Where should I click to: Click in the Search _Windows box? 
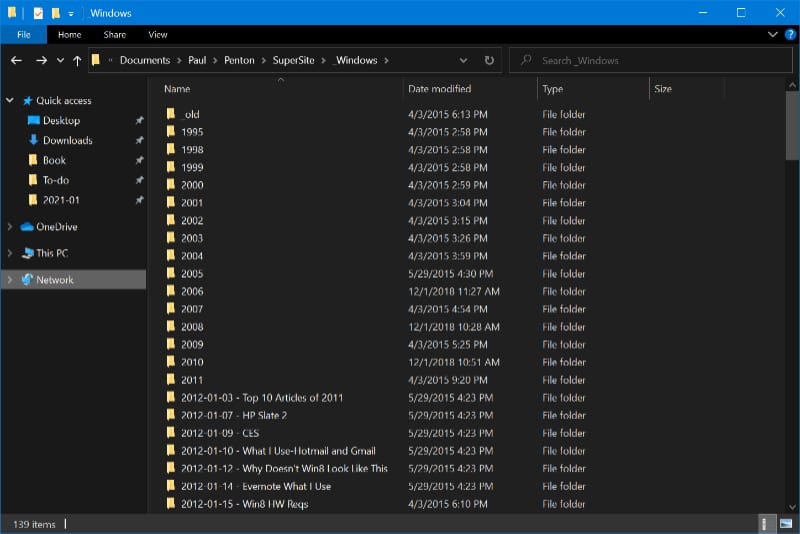[650, 60]
